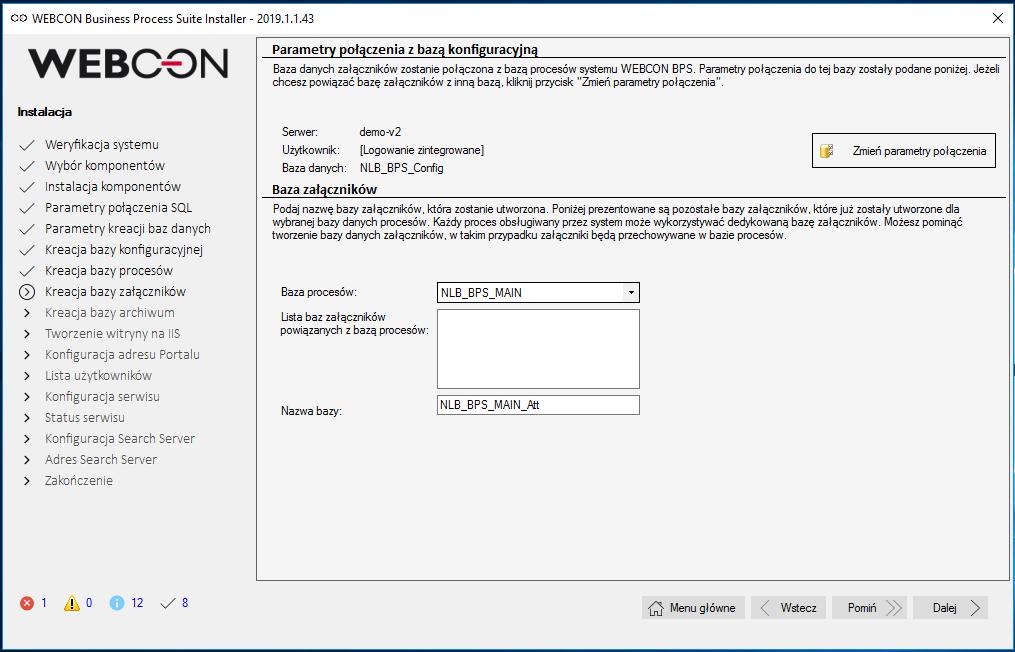Click the info count number 12
This screenshot has height=652, width=1015.
pyautogui.click(x=137, y=603)
